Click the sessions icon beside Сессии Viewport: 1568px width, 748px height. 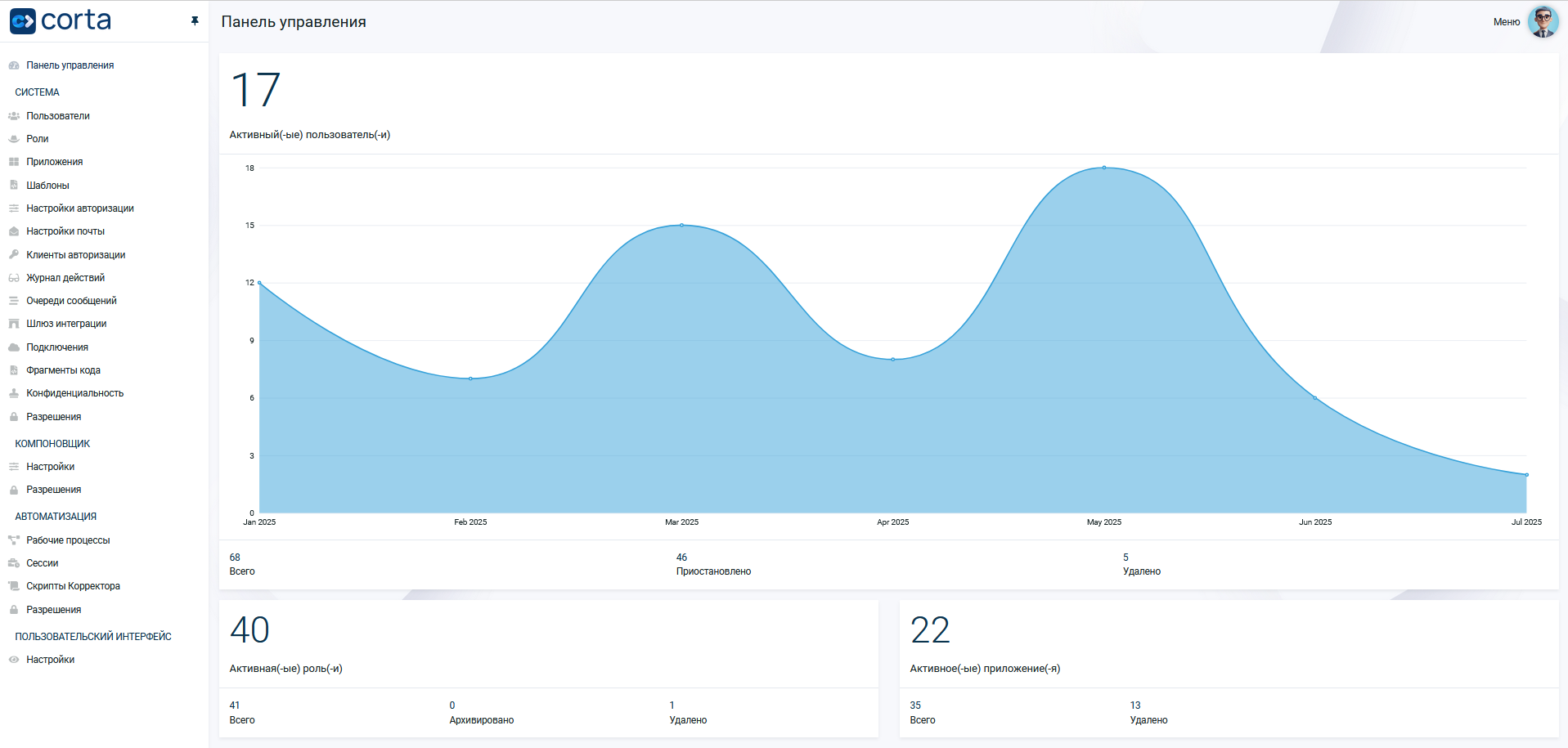(14, 563)
